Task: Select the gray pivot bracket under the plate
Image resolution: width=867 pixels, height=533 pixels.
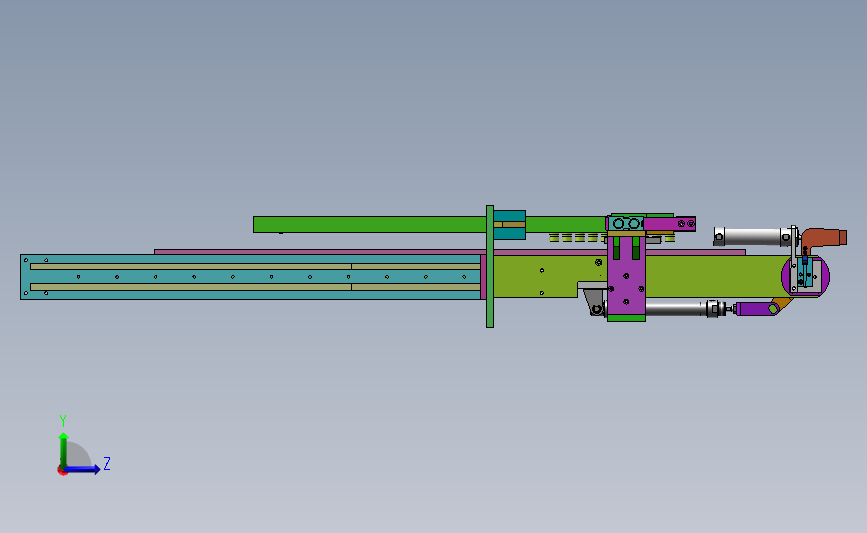Action: tap(592, 299)
